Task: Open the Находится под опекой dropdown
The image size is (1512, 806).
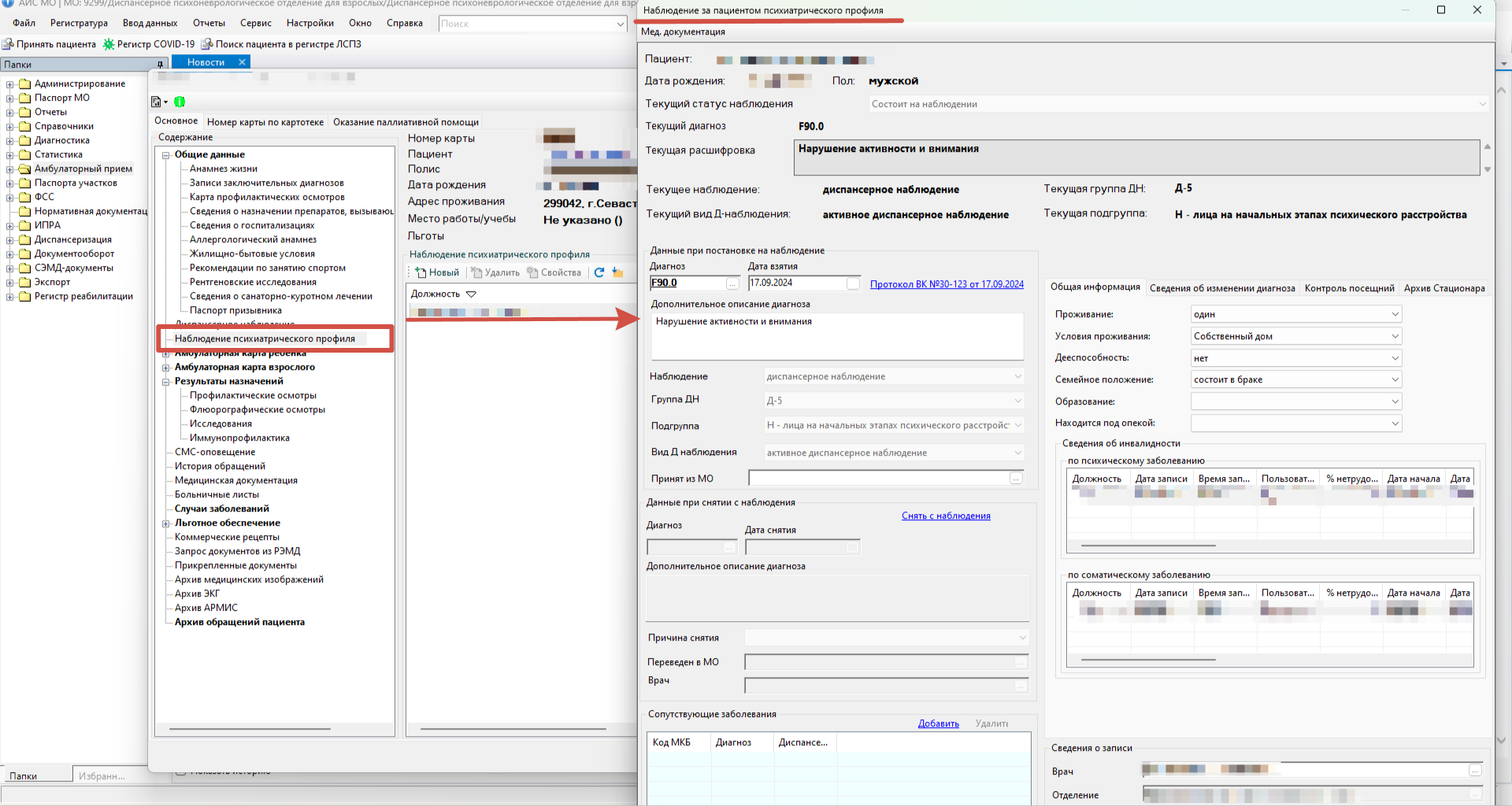Action: click(1395, 423)
